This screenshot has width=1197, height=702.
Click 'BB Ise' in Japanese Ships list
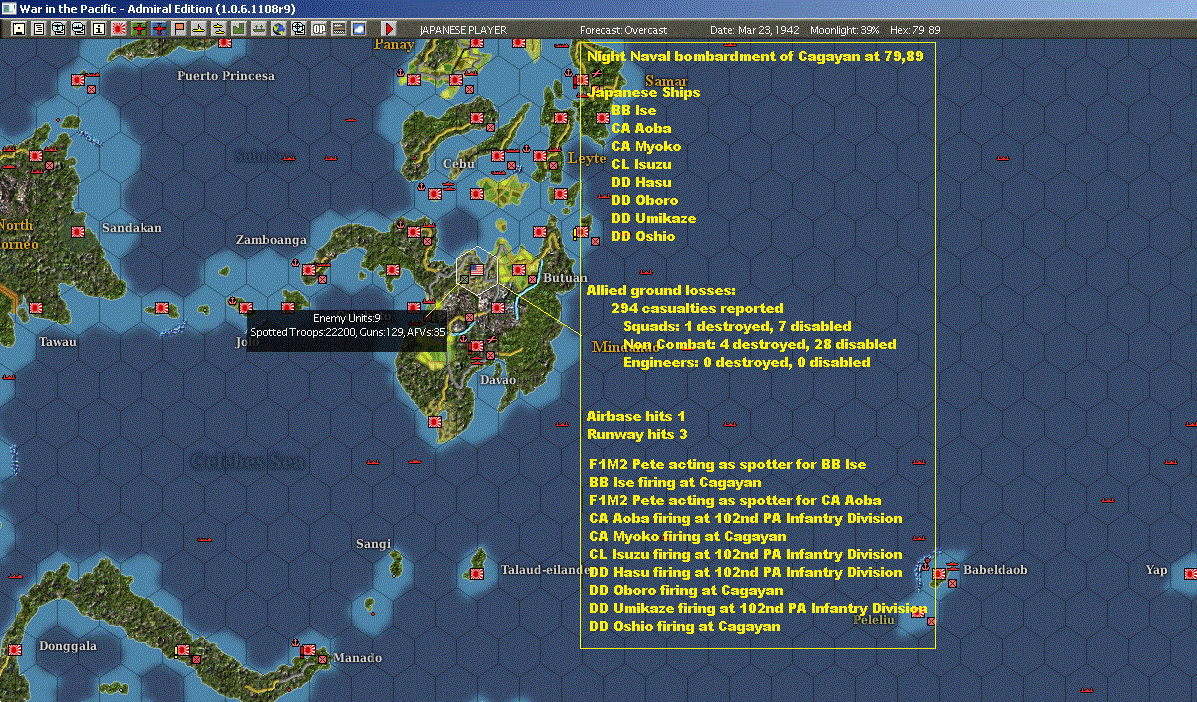634,110
